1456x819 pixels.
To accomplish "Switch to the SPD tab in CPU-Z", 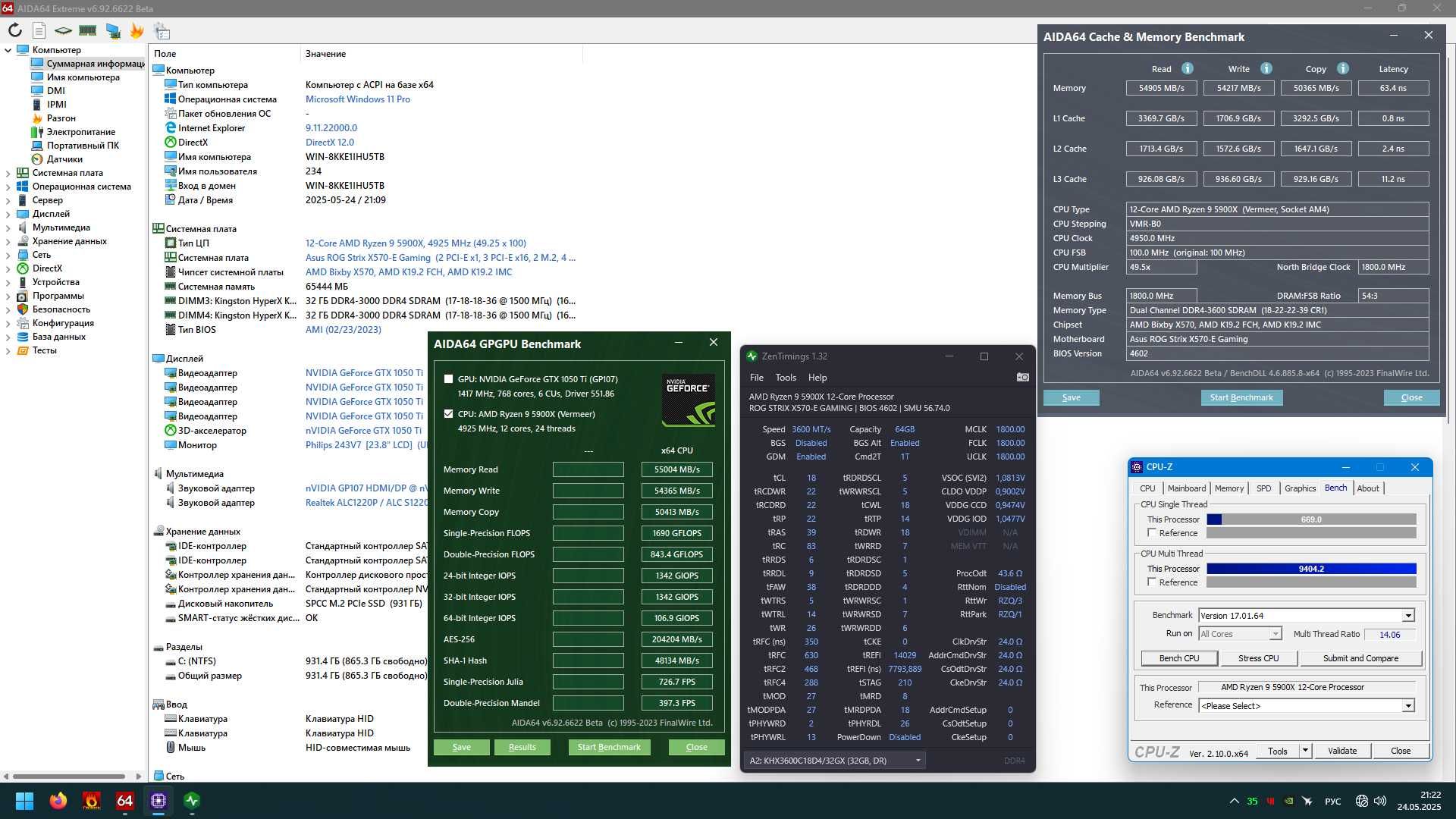I will click(x=1263, y=488).
